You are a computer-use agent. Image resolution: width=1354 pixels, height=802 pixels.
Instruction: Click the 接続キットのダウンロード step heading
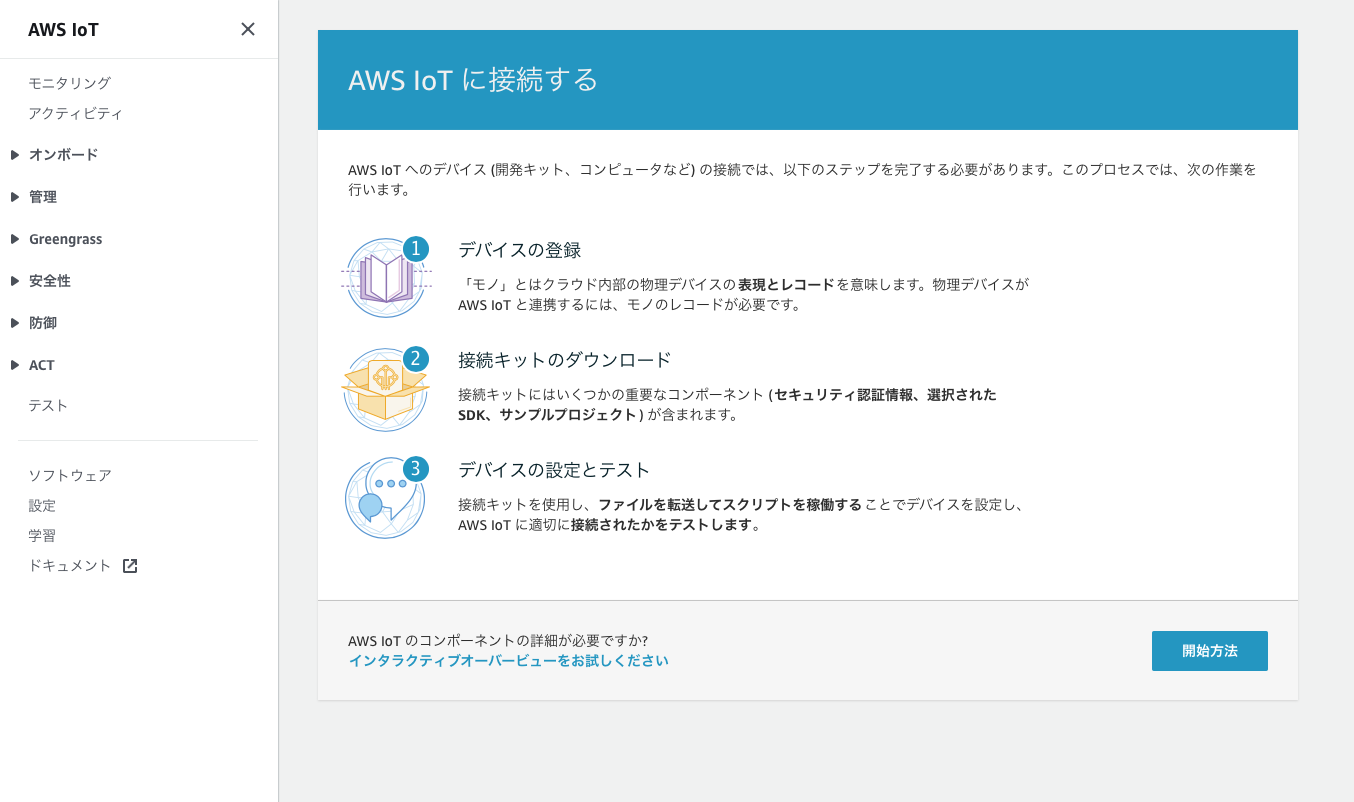point(565,360)
